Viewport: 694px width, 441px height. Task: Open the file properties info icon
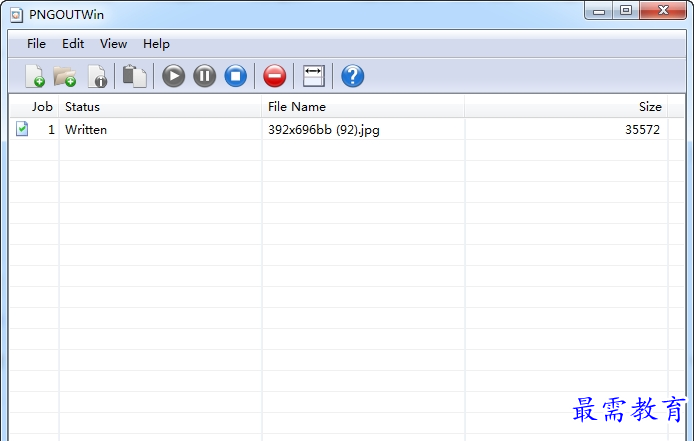tap(97, 76)
